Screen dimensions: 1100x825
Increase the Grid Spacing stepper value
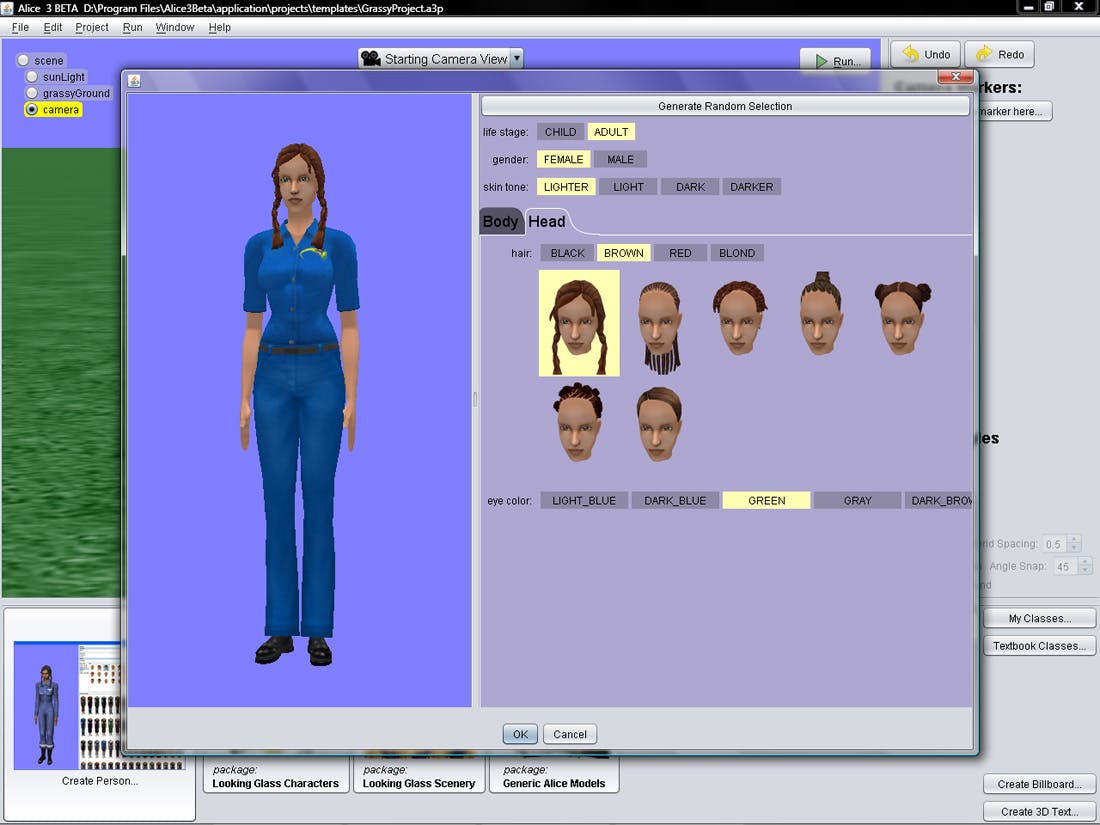1074,540
